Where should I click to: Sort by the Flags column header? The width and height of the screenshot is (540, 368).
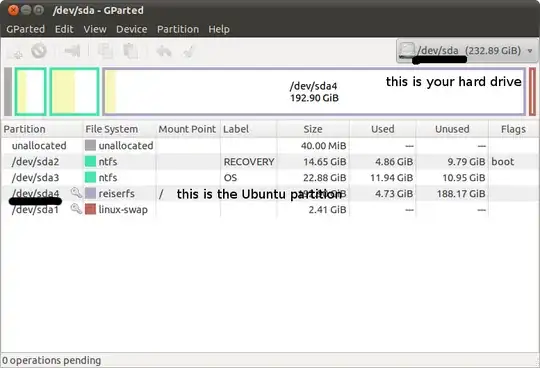pos(513,129)
